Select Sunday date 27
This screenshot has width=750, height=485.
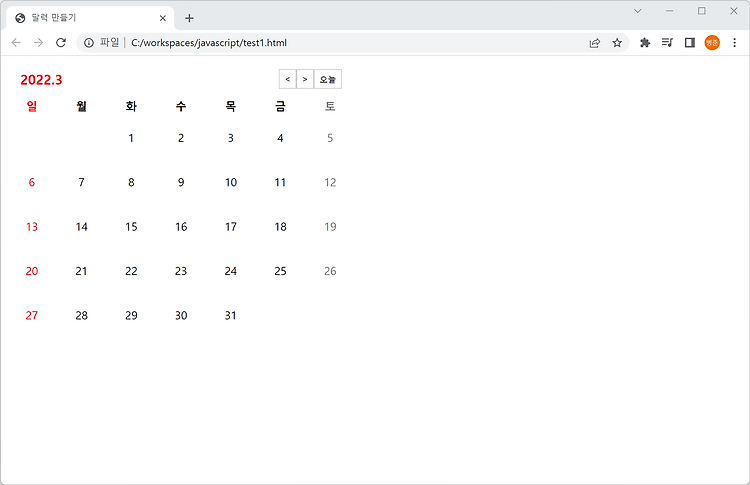pos(32,315)
